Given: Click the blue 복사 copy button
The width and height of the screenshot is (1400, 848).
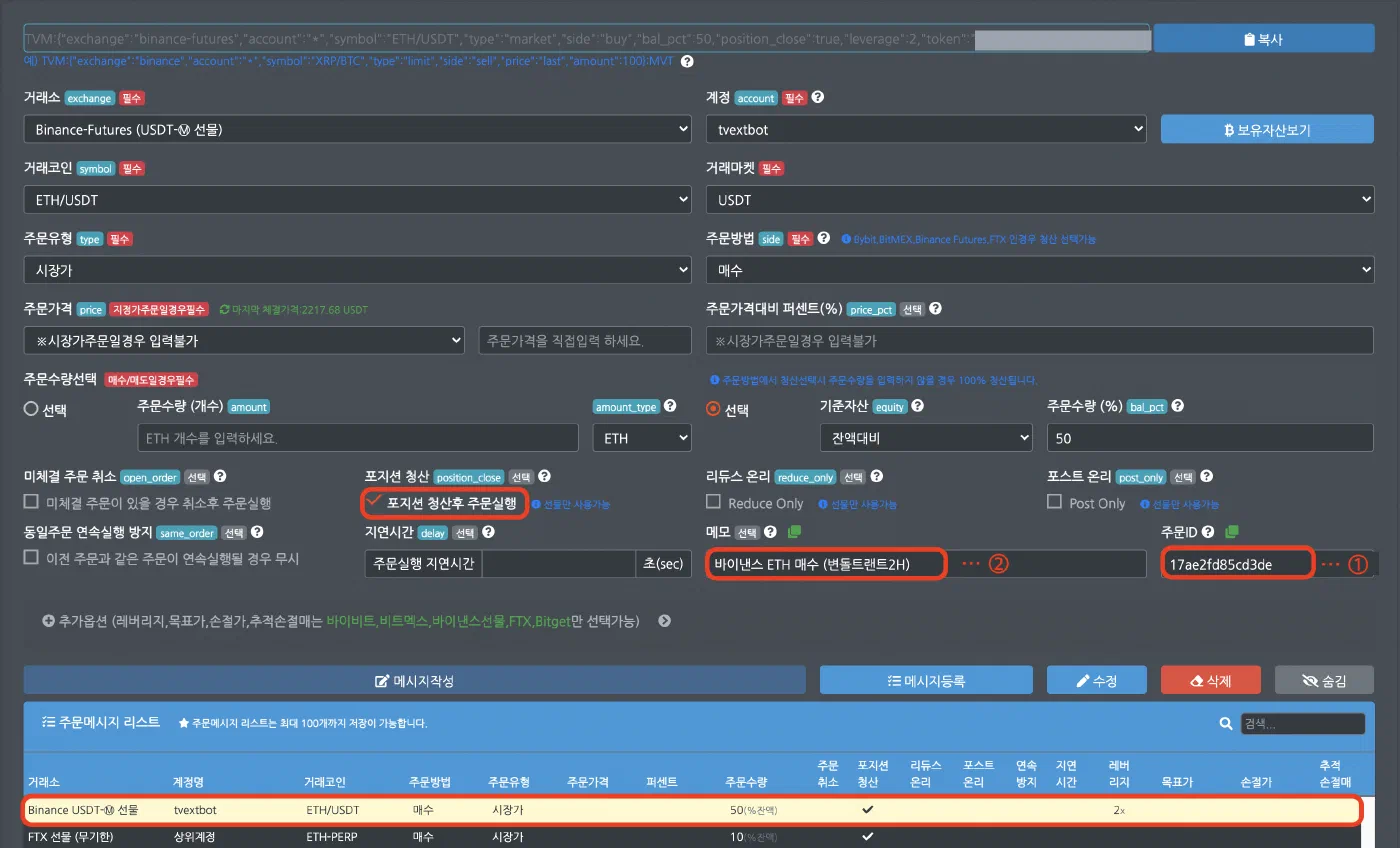Looking at the screenshot, I should point(1264,39).
